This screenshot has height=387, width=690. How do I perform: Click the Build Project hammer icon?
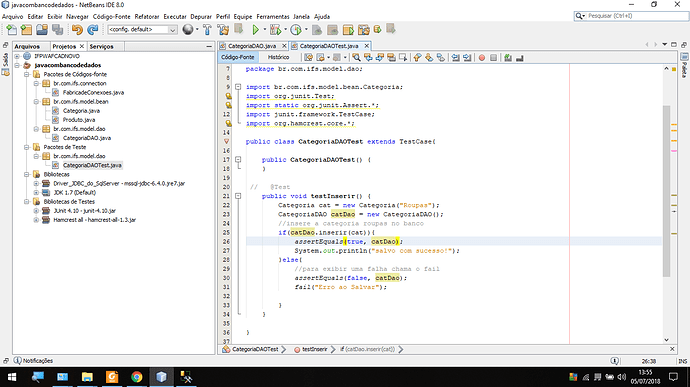coord(207,30)
